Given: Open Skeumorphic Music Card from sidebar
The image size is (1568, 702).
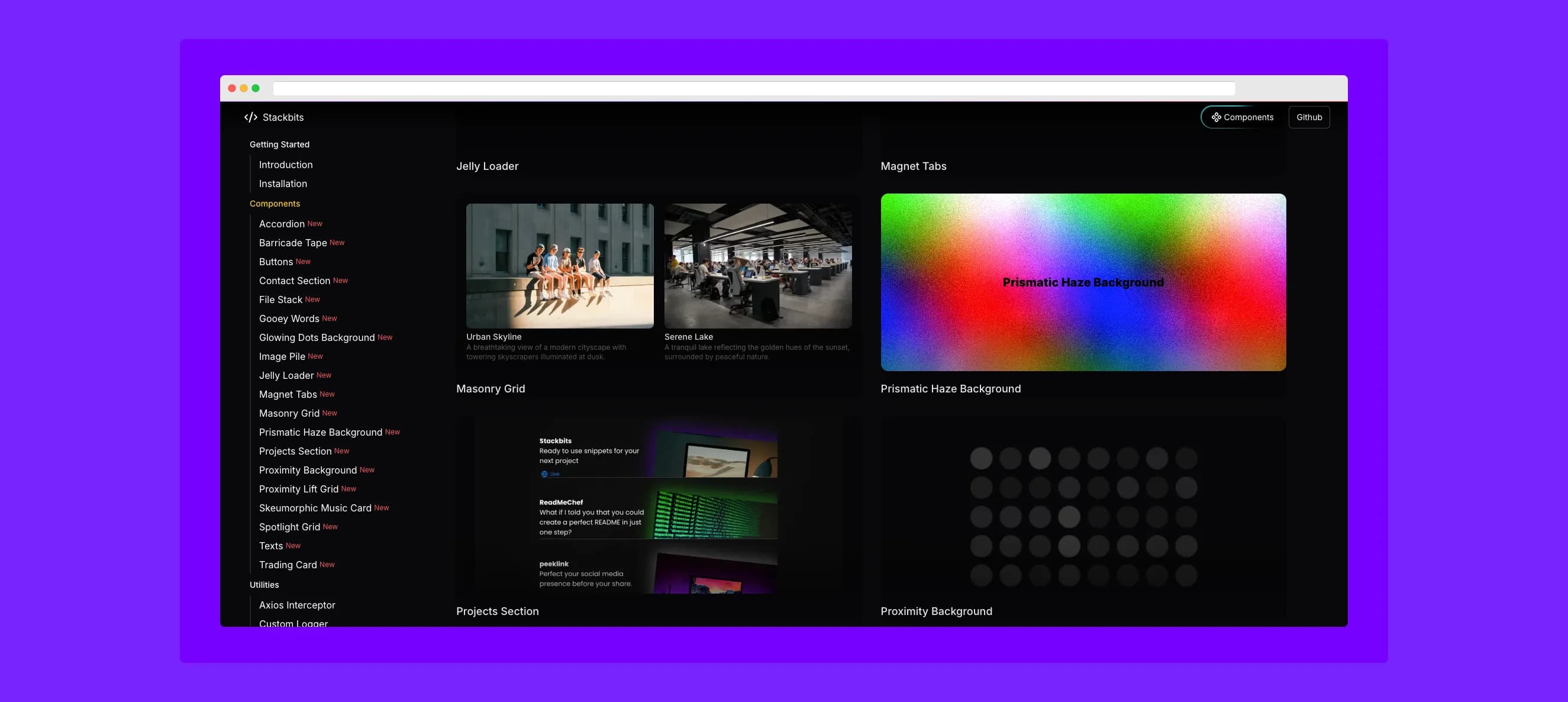Looking at the screenshot, I should coord(315,508).
